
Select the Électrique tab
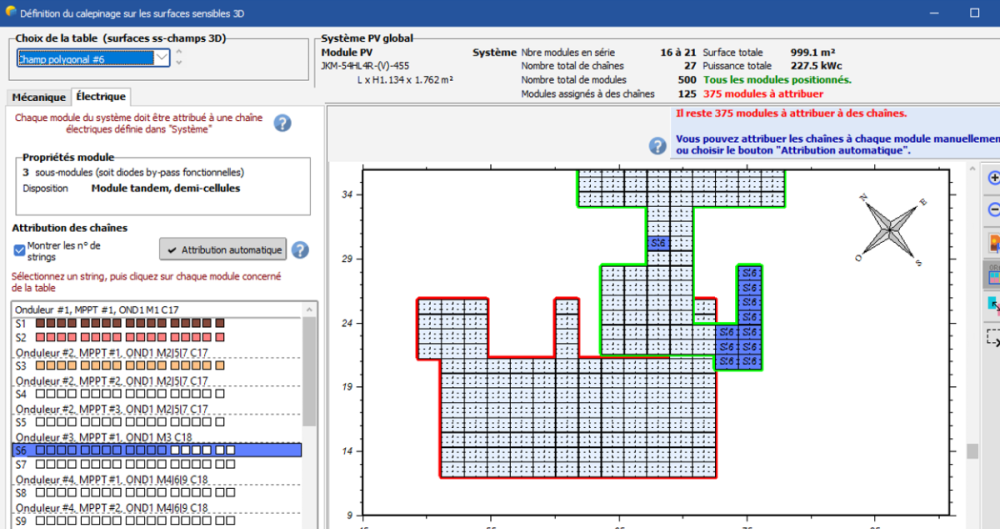point(101,96)
